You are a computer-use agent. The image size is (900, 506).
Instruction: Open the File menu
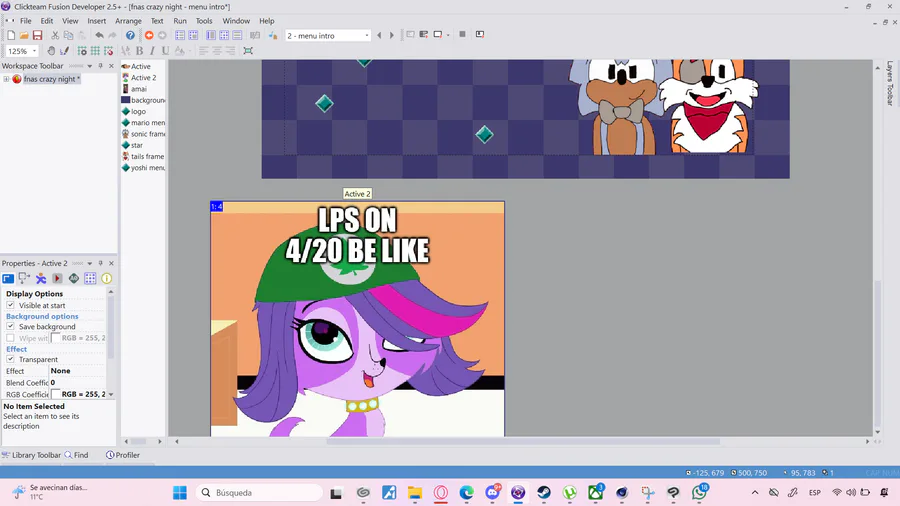pyautogui.click(x=26, y=21)
